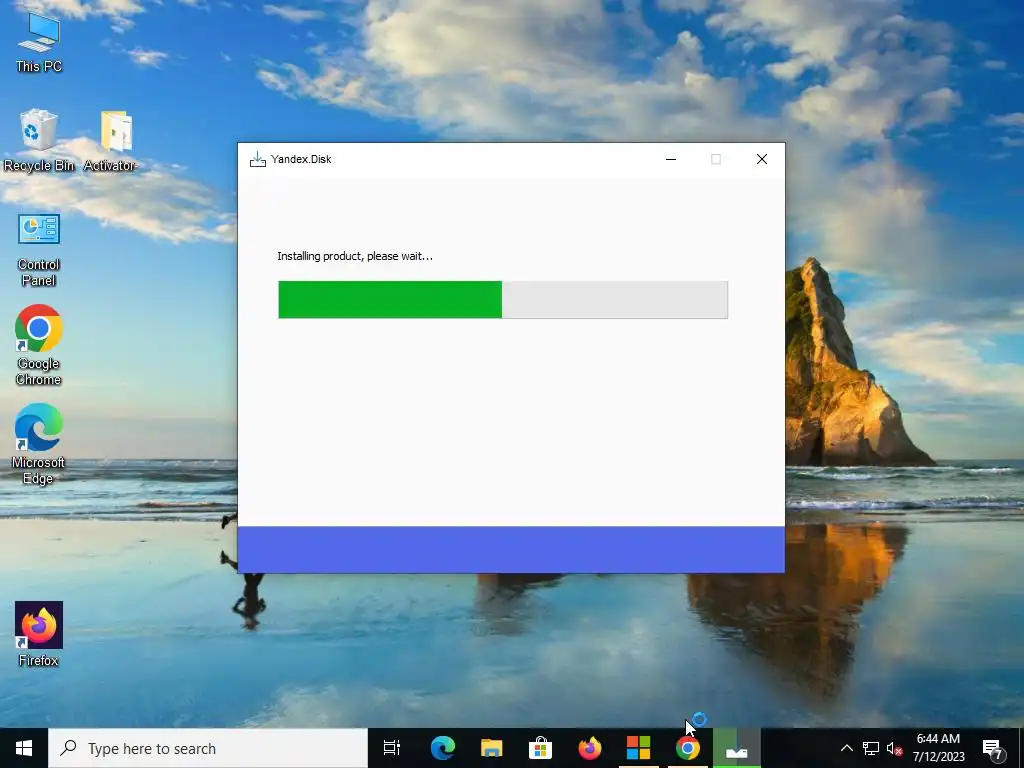Open Microsoft Store from taskbar
The width and height of the screenshot is (1024, 768).
540,748
